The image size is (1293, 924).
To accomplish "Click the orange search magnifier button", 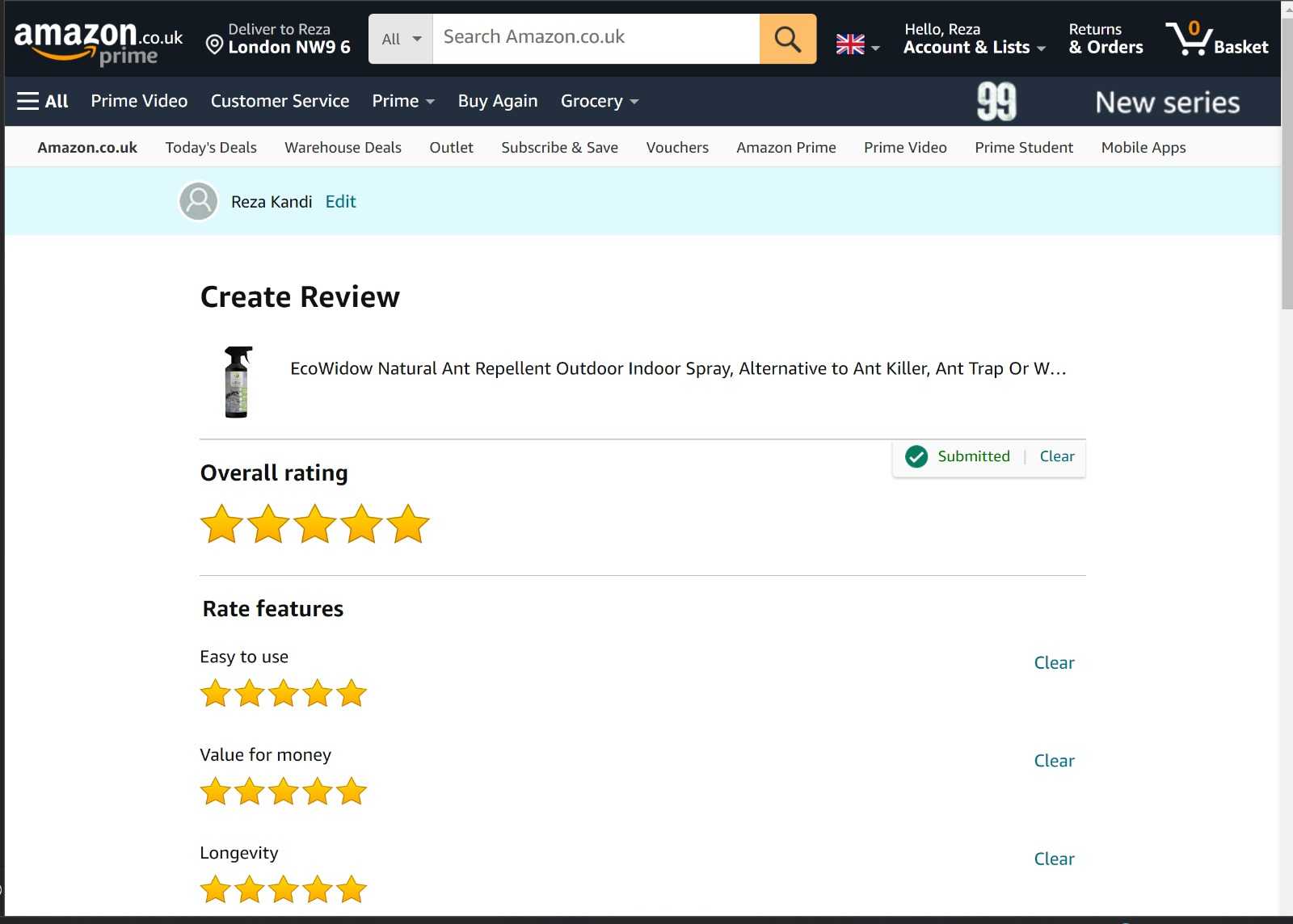I will coord(787,39).
